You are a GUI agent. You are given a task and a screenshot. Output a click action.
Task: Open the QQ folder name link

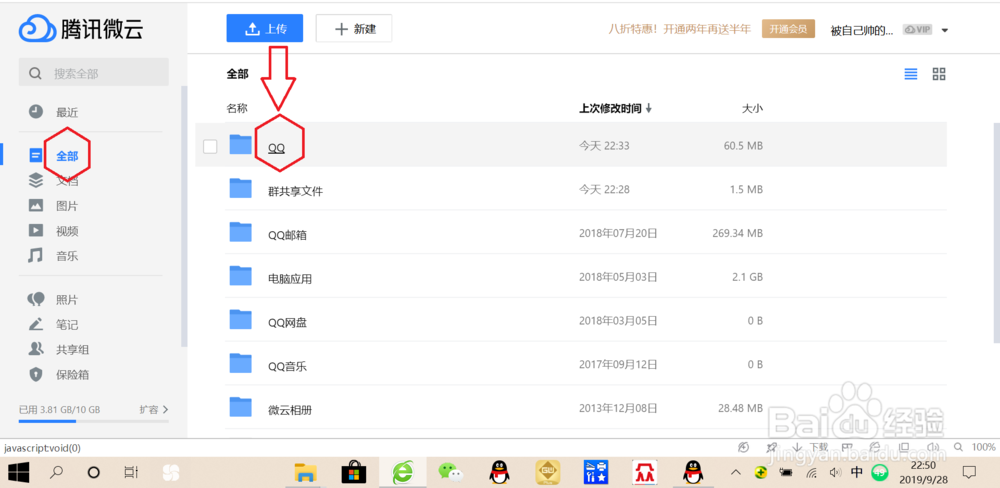[276, 147]
